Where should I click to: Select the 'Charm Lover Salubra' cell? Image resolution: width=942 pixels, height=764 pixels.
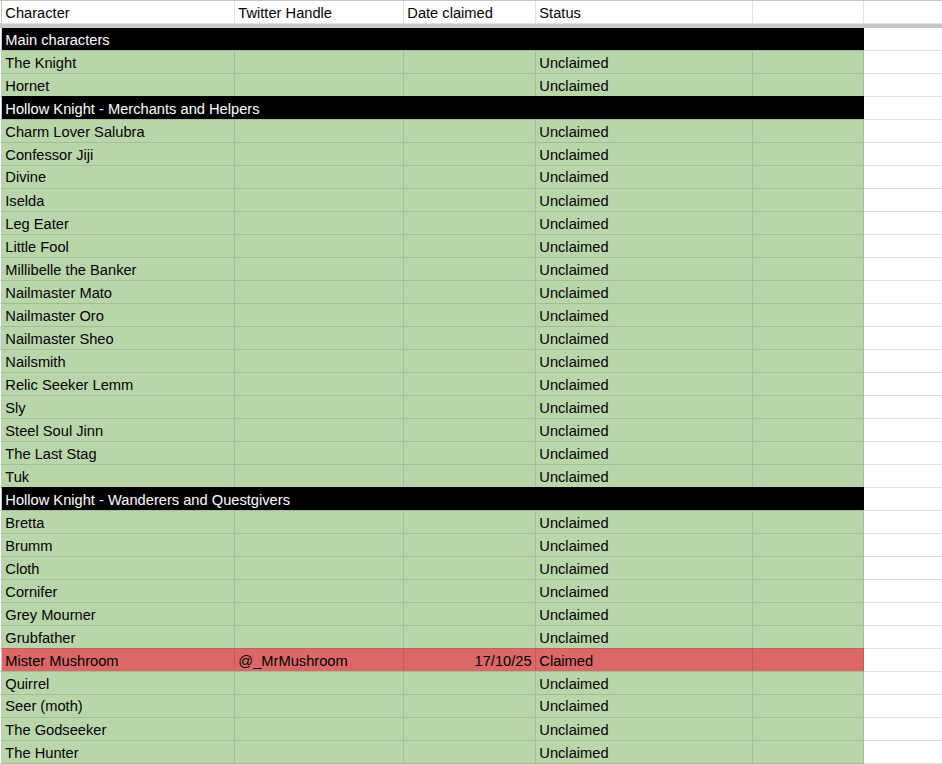tap(118, 132)
